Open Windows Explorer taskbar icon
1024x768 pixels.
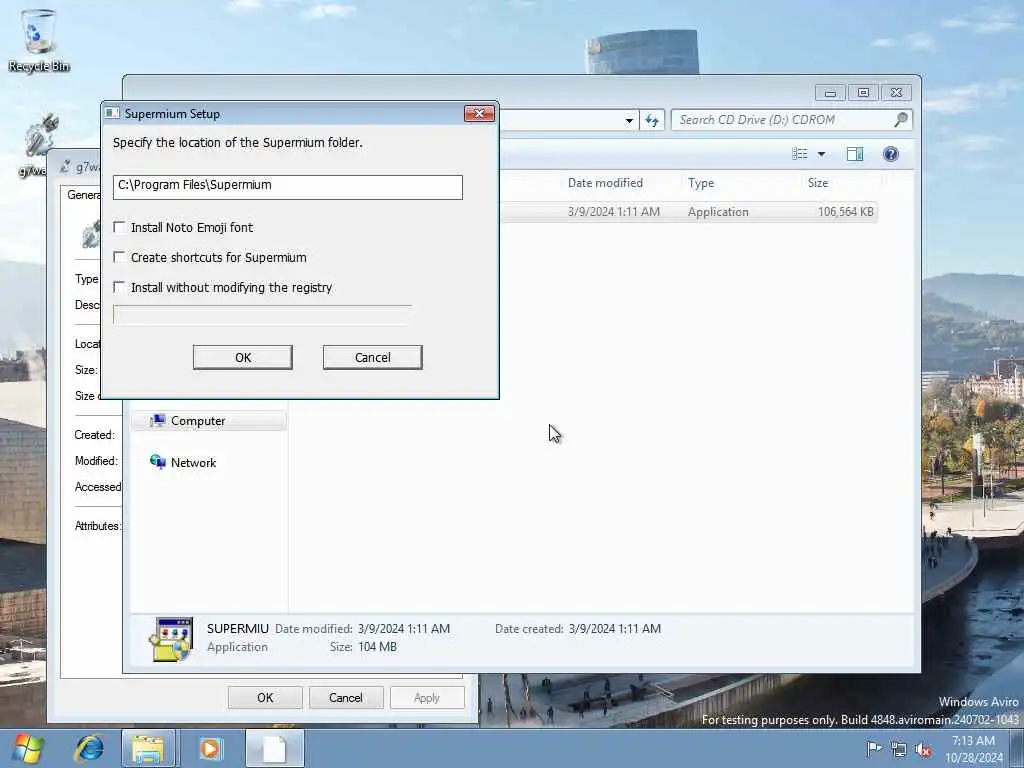[x=148, y=748]
